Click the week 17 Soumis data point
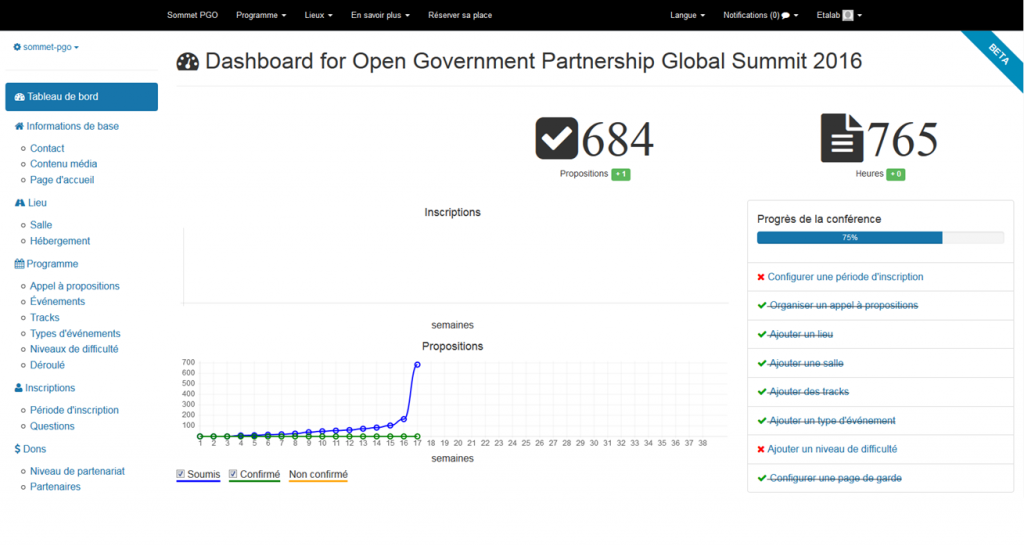The height and width of the screenshot is (546, 1024). (x=417, y=365)
